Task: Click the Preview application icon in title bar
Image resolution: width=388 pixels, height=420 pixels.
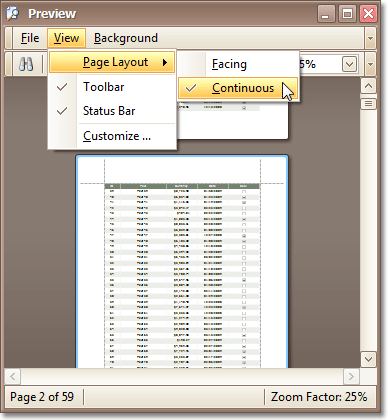Action: [x=13, y=13]
